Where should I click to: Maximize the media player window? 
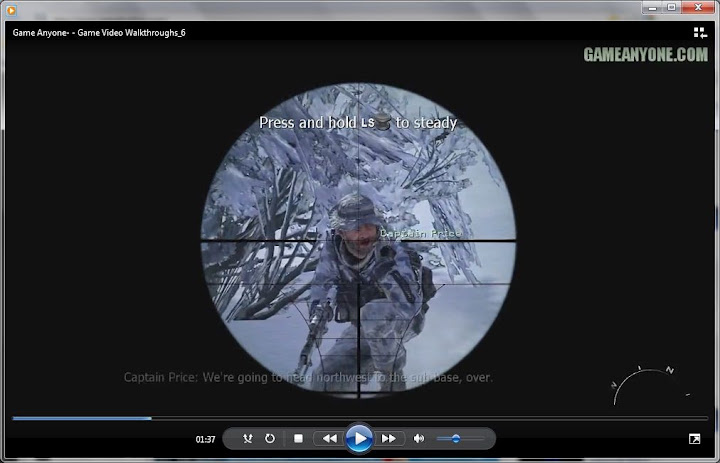672,7
